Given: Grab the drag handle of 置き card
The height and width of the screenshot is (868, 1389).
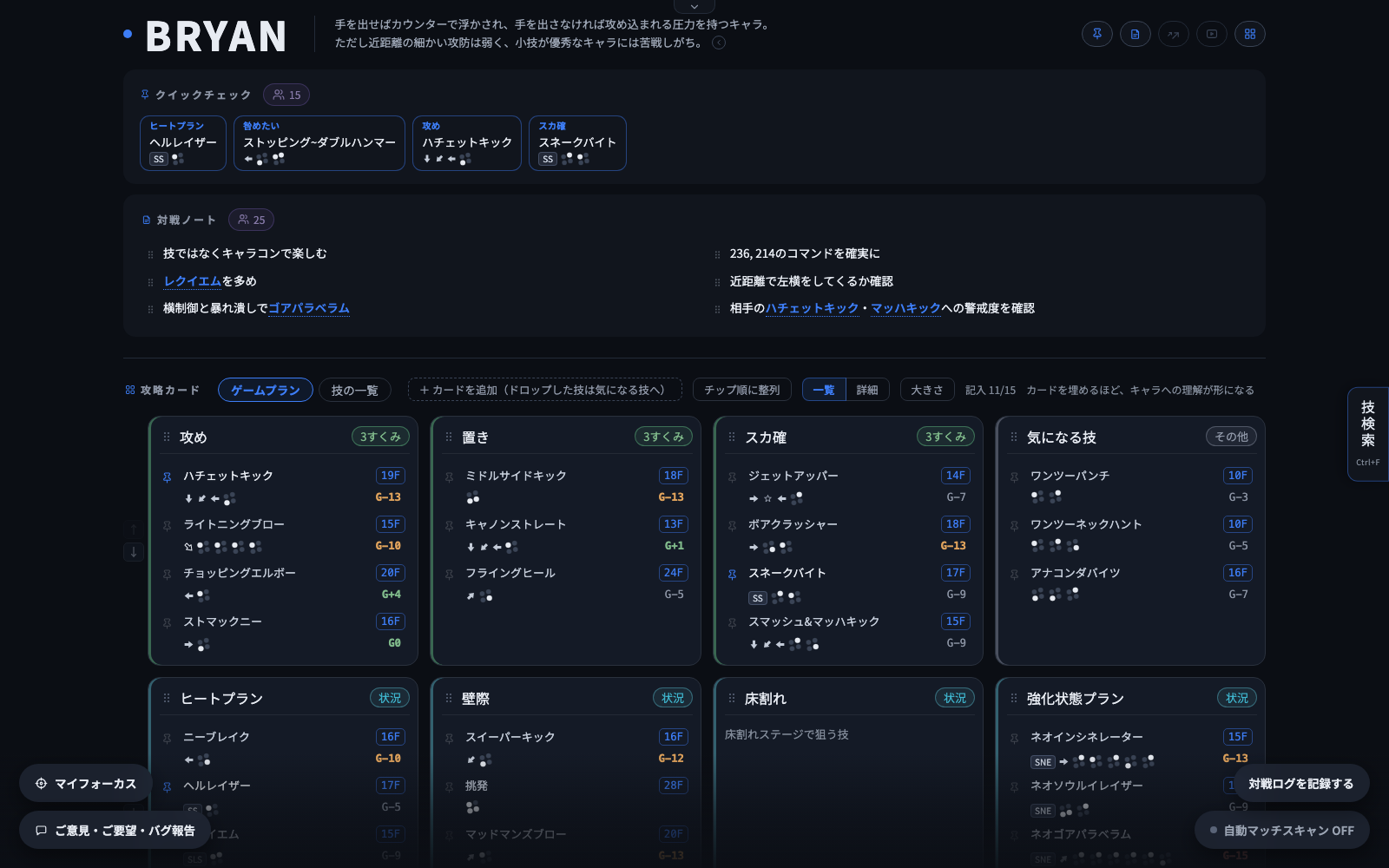Looking at the screenshot, I should click(449, 437).
